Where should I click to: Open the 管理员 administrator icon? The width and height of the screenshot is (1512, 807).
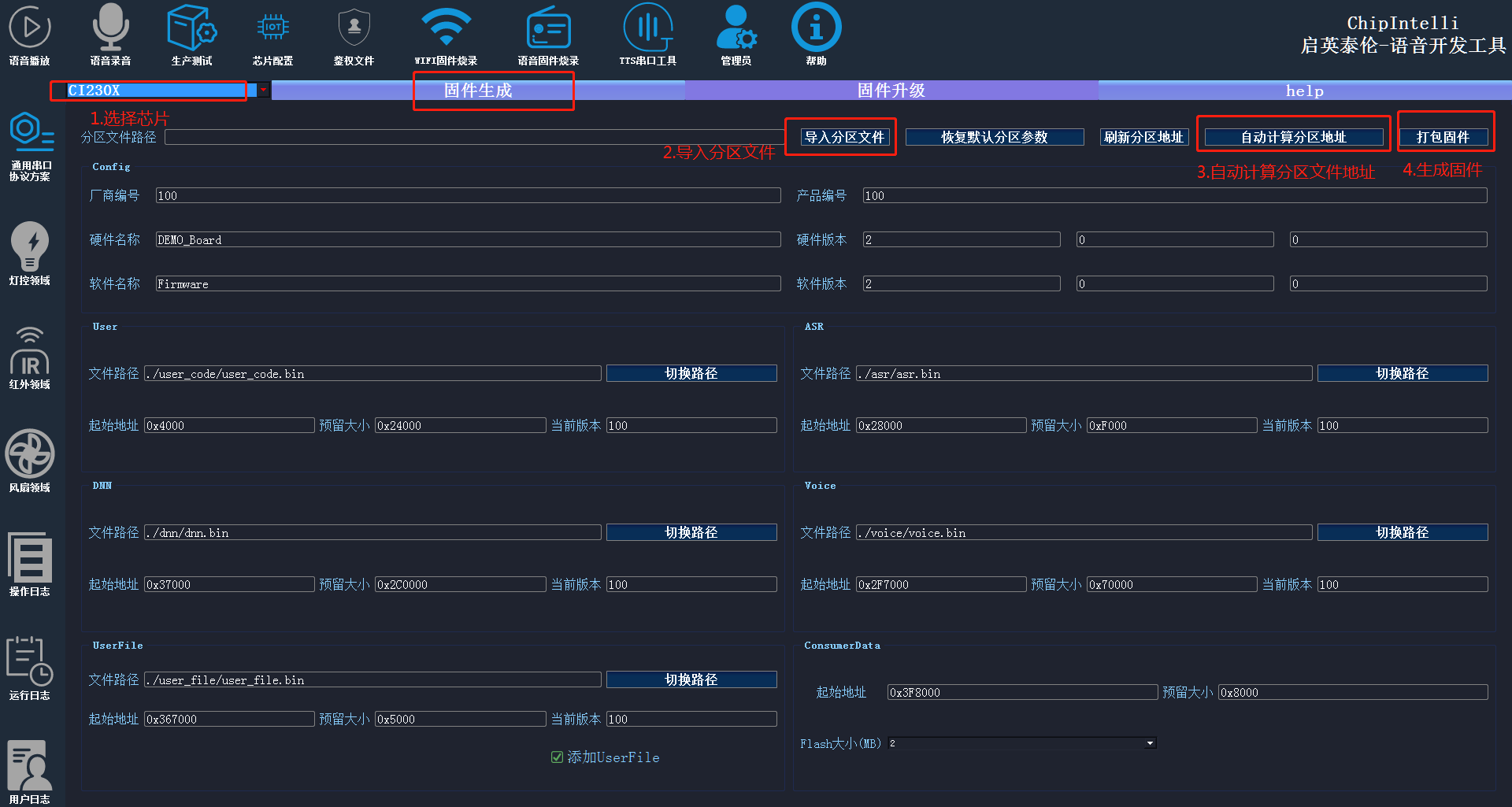pyautogui.click(x=736, y=35)
